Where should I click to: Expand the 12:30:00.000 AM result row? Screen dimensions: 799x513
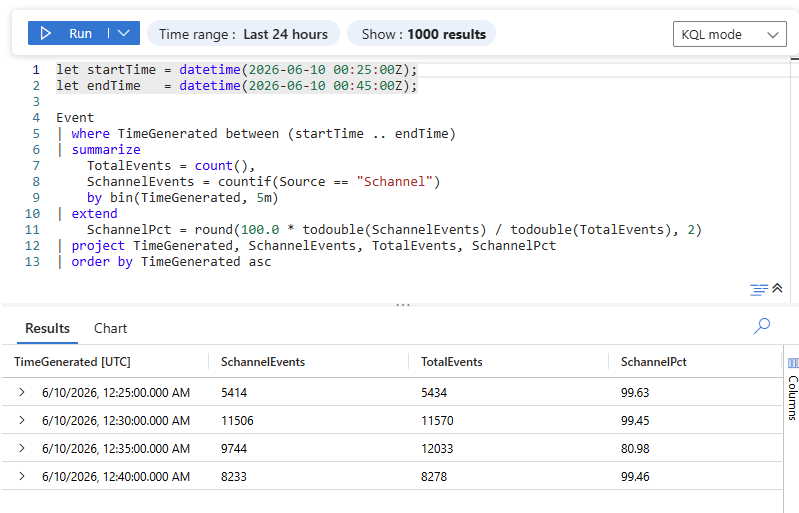pos(21,420)
